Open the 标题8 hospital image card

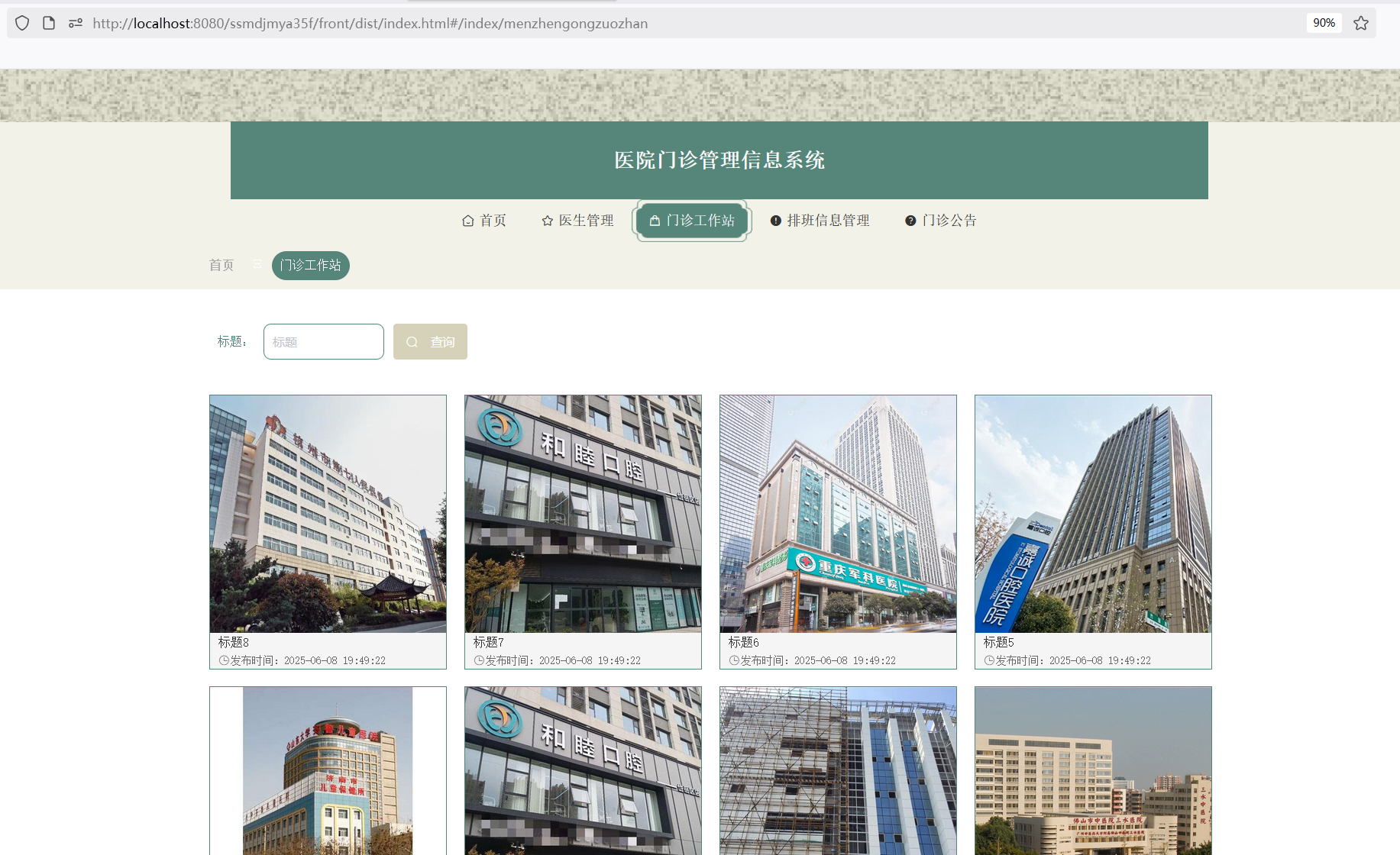[328, 514]
